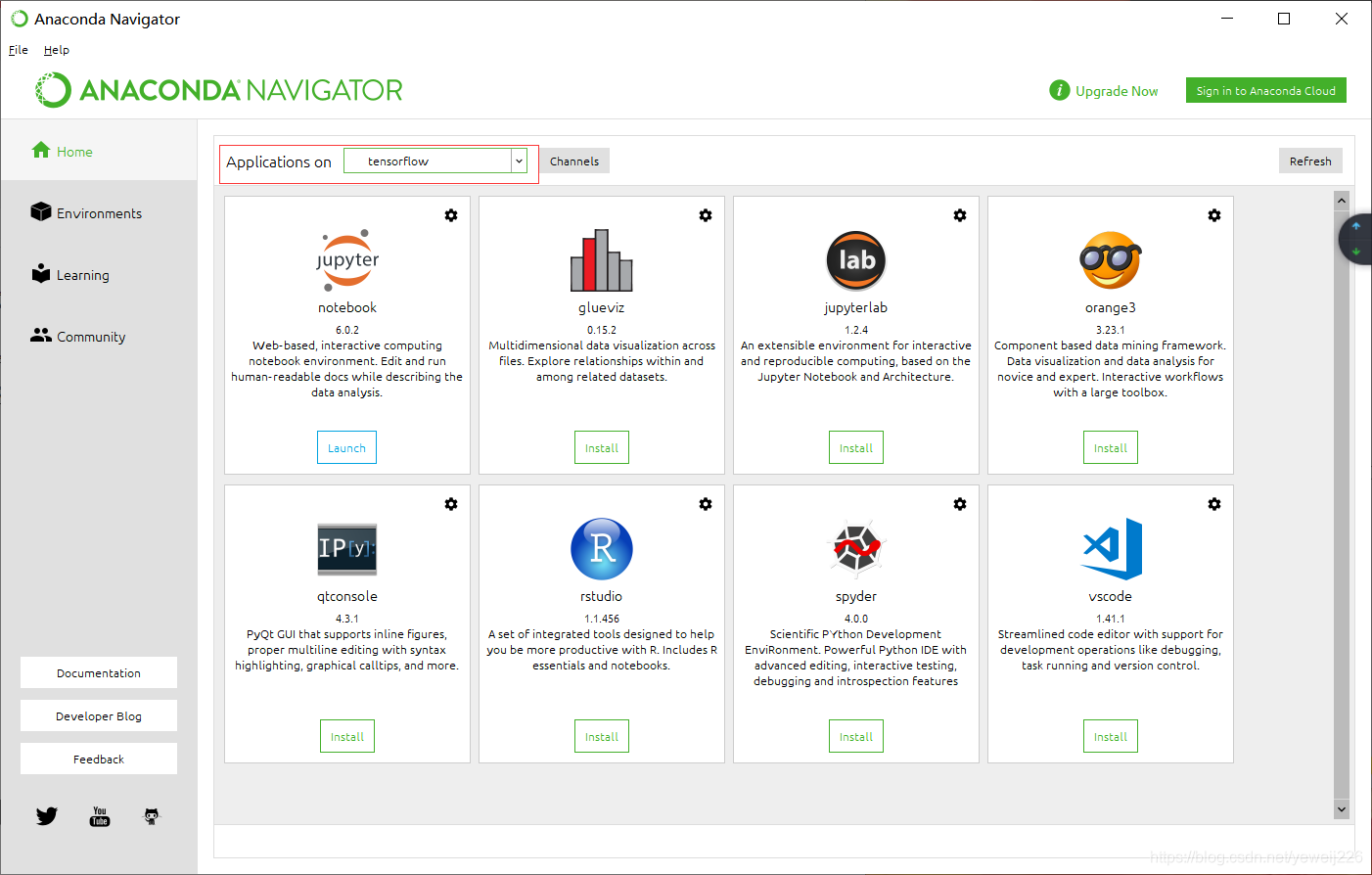
Task: Click the glueviz bar chart logo
Action: coord(602,260)
